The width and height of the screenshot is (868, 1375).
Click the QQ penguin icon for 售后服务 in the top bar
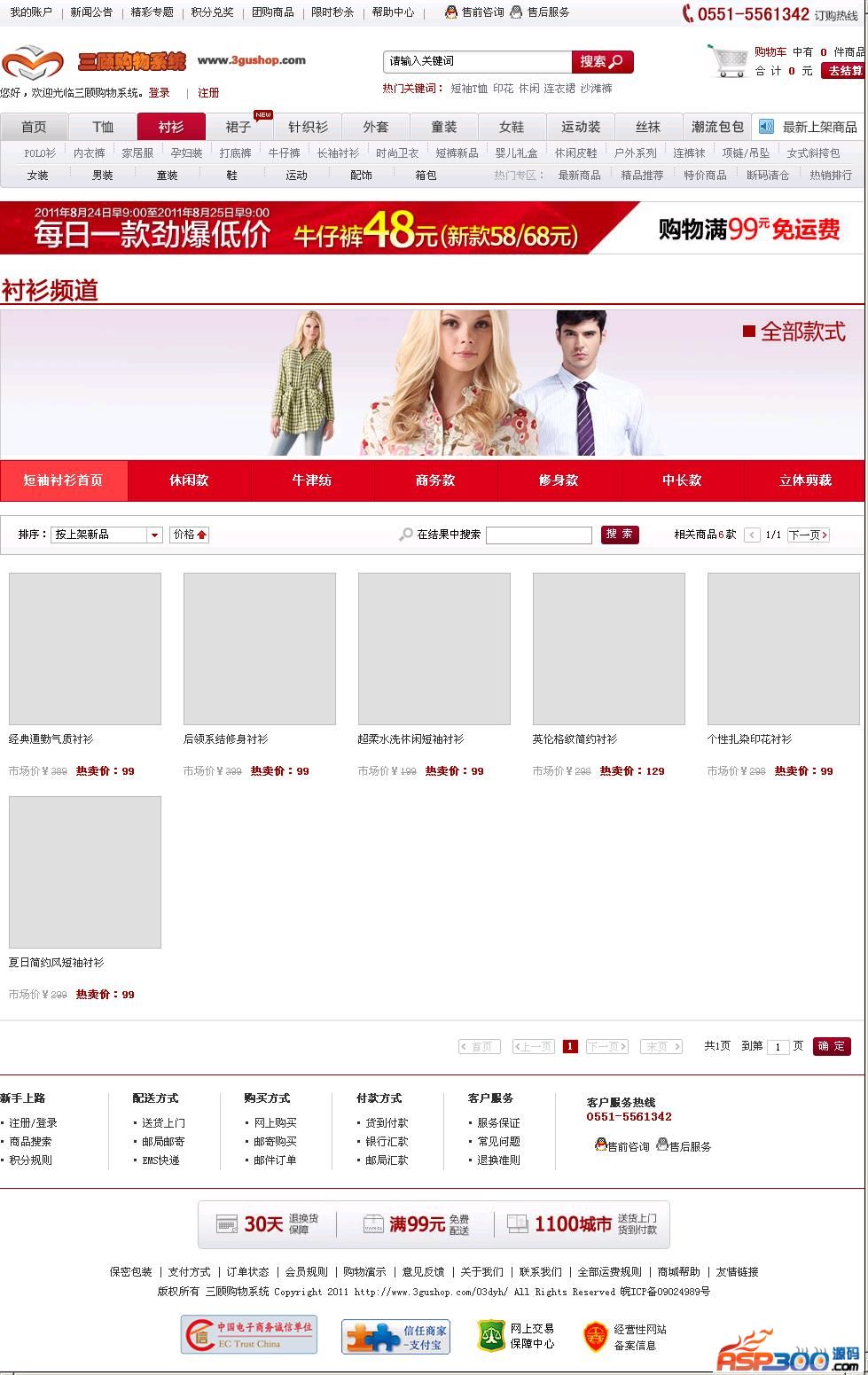[x=518, y=12]
